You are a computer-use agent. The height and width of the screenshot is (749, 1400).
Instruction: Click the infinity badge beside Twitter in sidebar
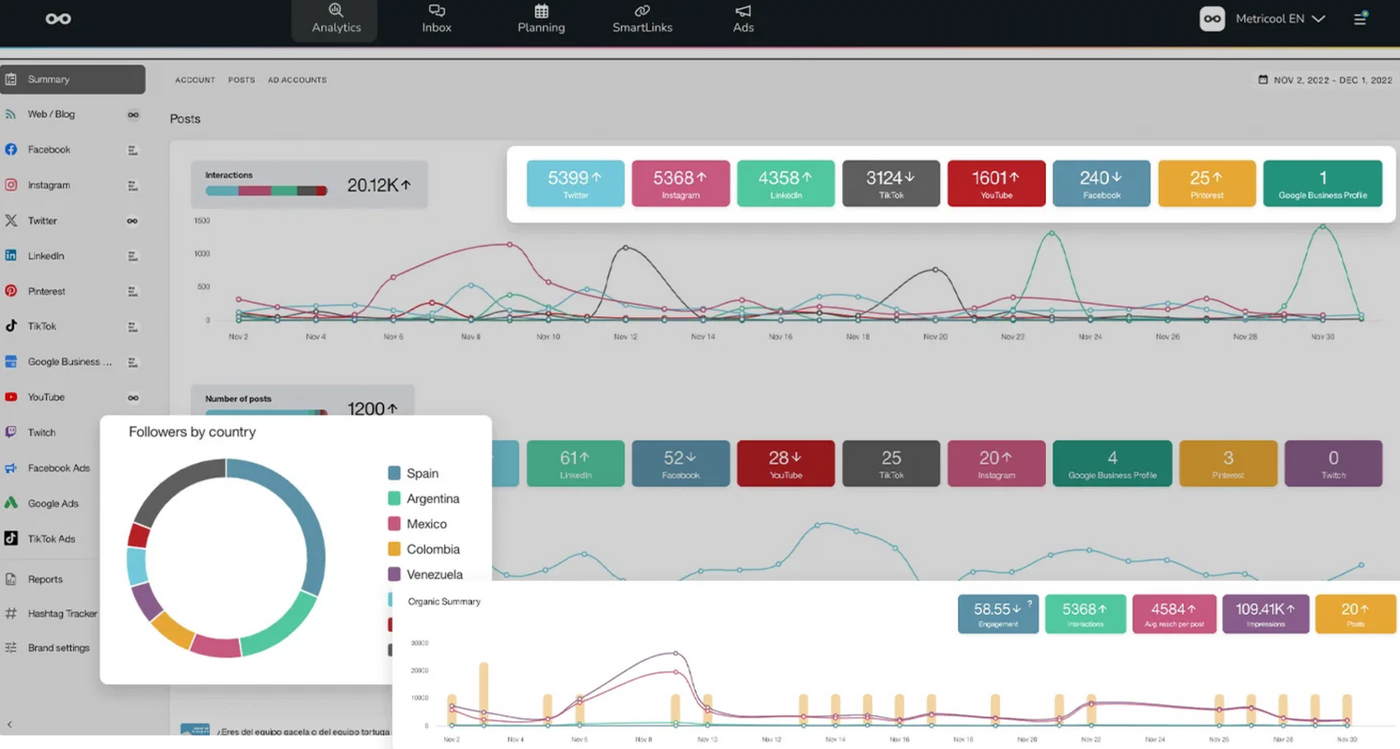click(x=132, y=221)
